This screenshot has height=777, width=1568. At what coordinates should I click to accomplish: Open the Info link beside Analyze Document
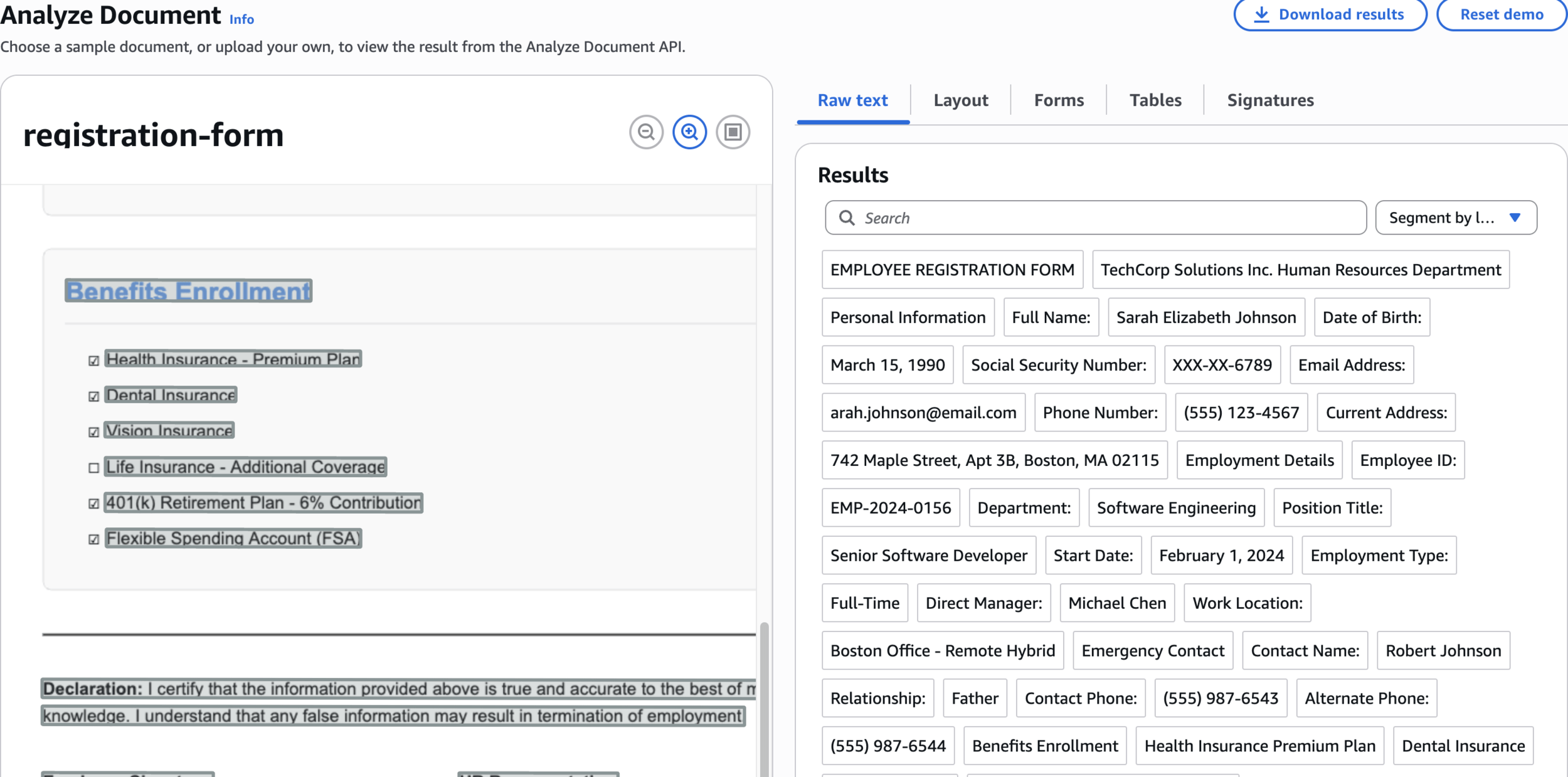pyautogui.click(x=241, y=19)
